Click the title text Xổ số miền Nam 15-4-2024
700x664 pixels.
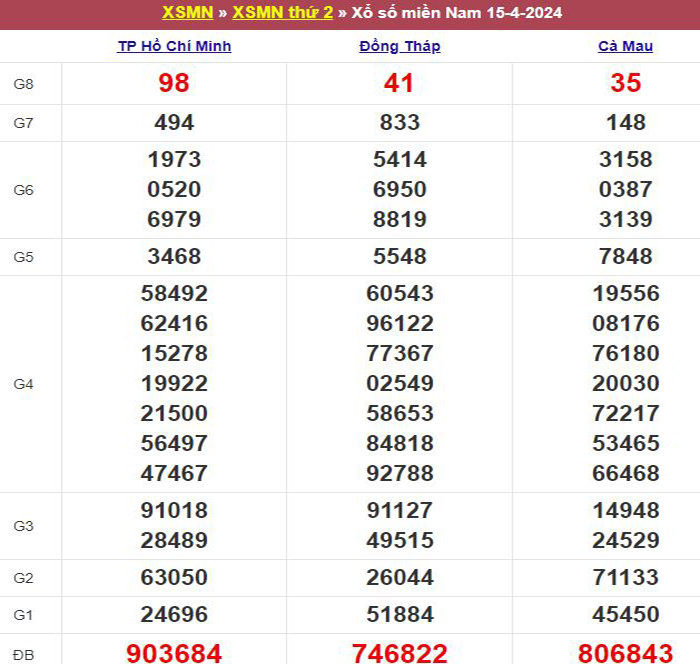456,13
